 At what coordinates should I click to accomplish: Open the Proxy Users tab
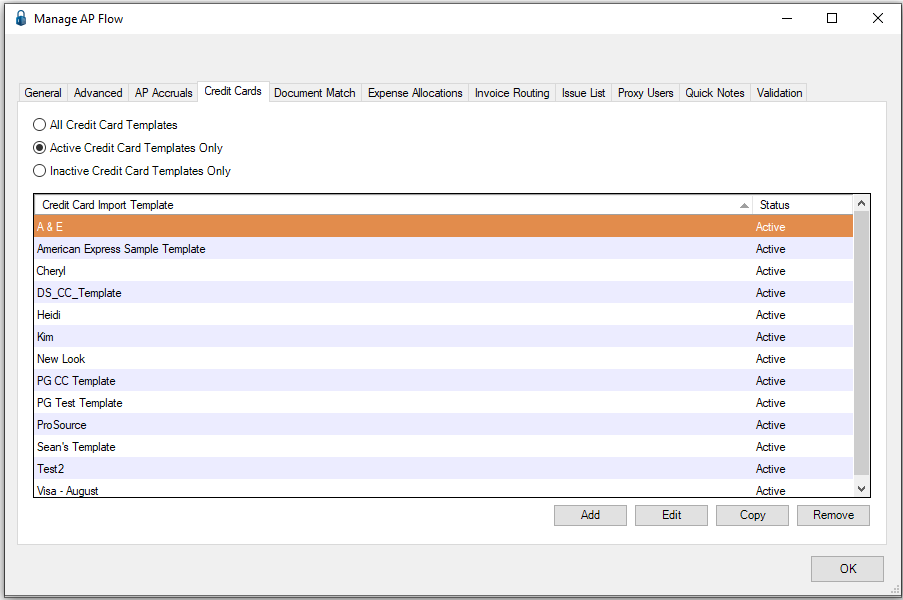click(x=646, y=93)
